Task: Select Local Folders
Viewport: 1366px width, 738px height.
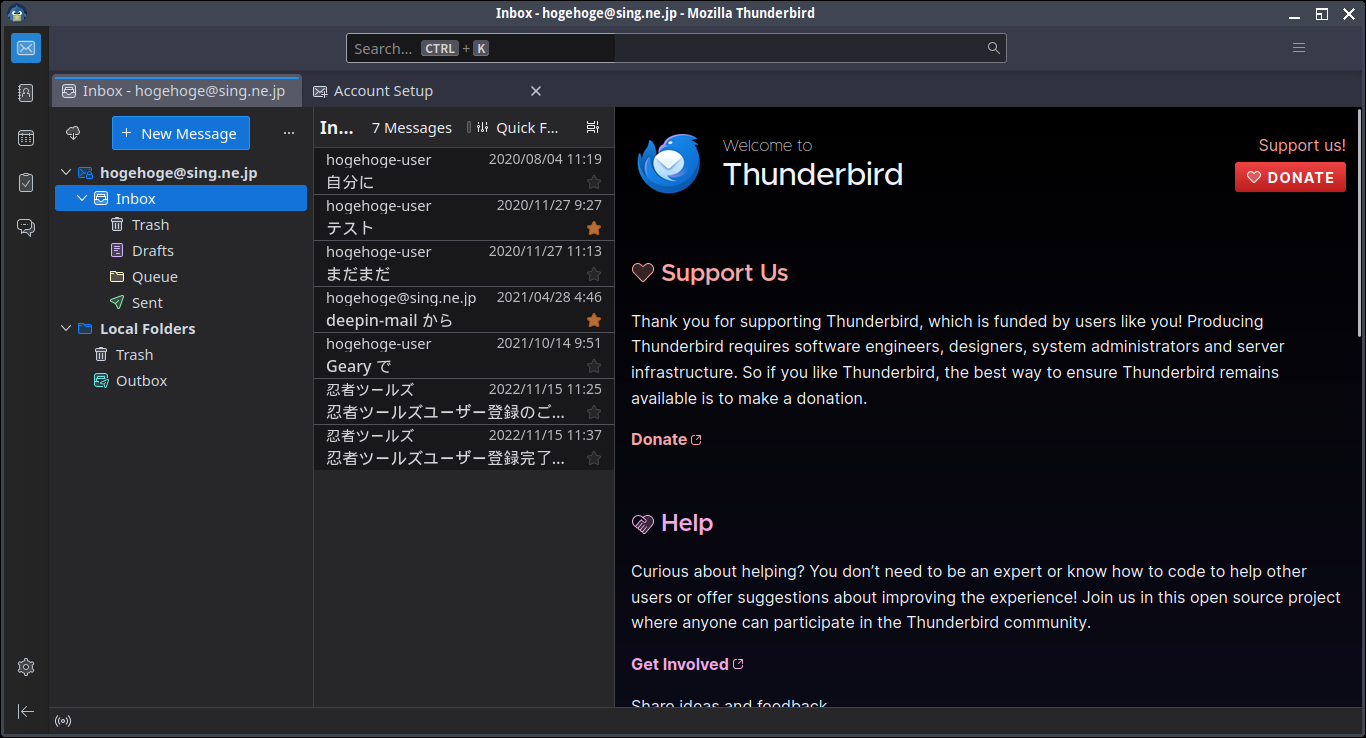Action: 181,329
